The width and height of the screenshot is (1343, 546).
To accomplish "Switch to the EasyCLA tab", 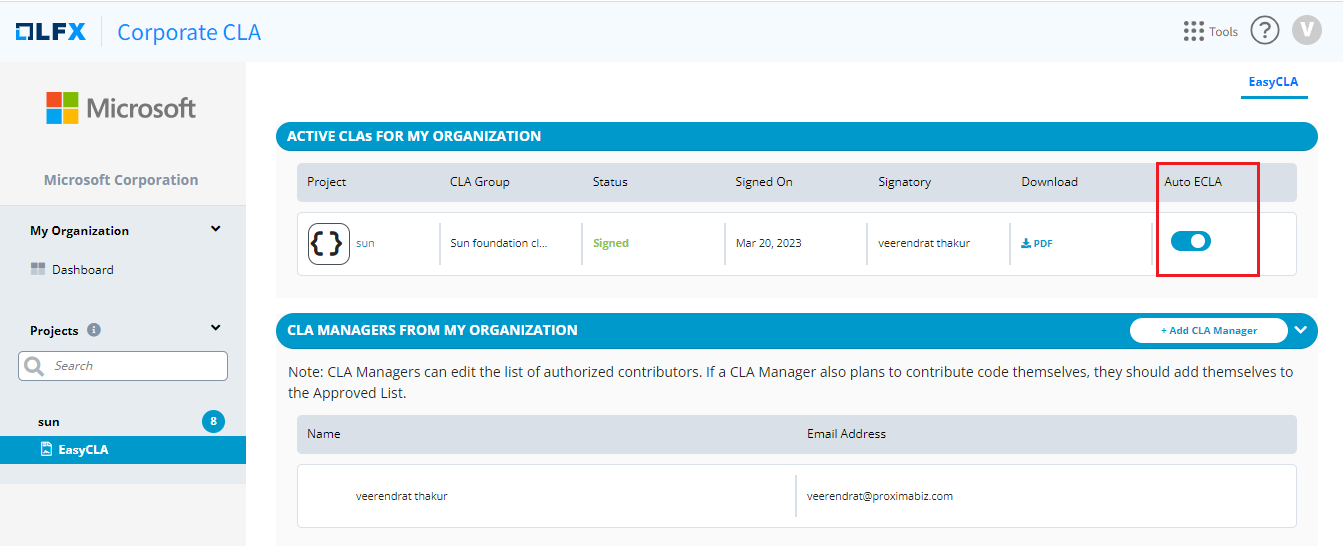I will point(1272,82).
